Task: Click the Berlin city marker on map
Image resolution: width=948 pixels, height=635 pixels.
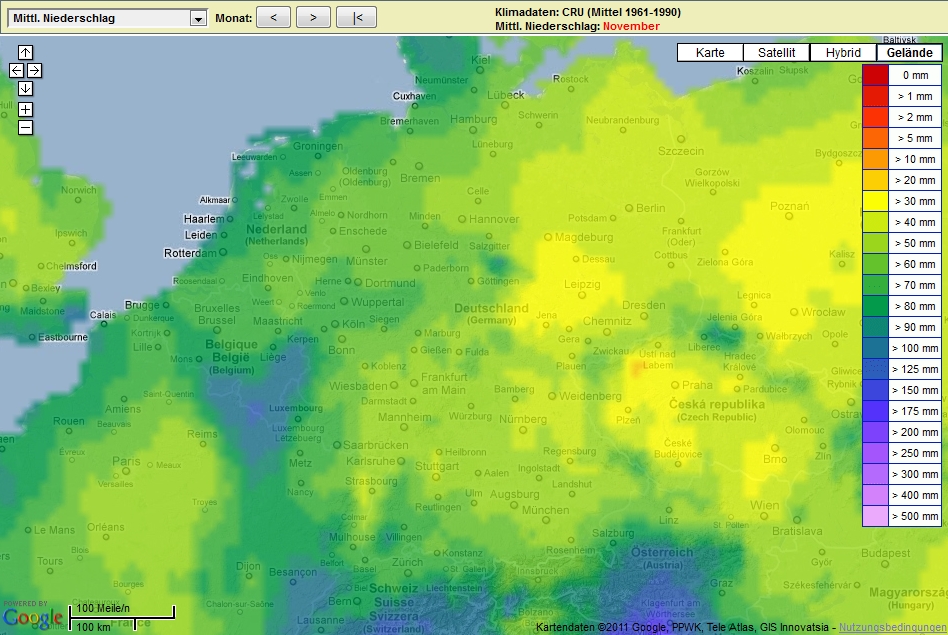Action: (x=631, y=208)
